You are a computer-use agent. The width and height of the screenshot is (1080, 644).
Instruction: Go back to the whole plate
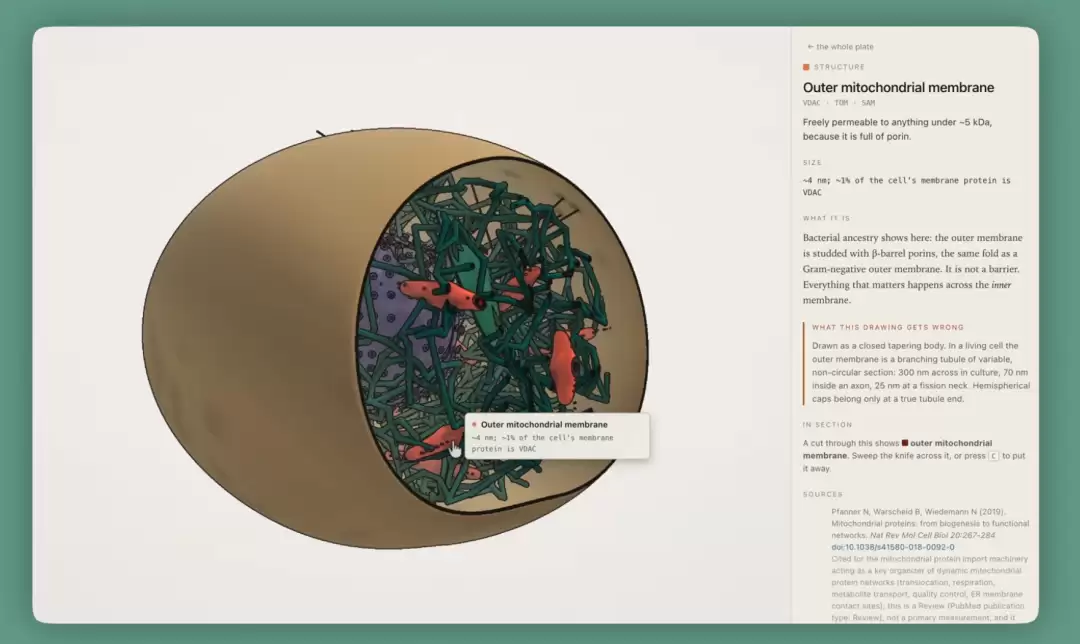[840, 47]
